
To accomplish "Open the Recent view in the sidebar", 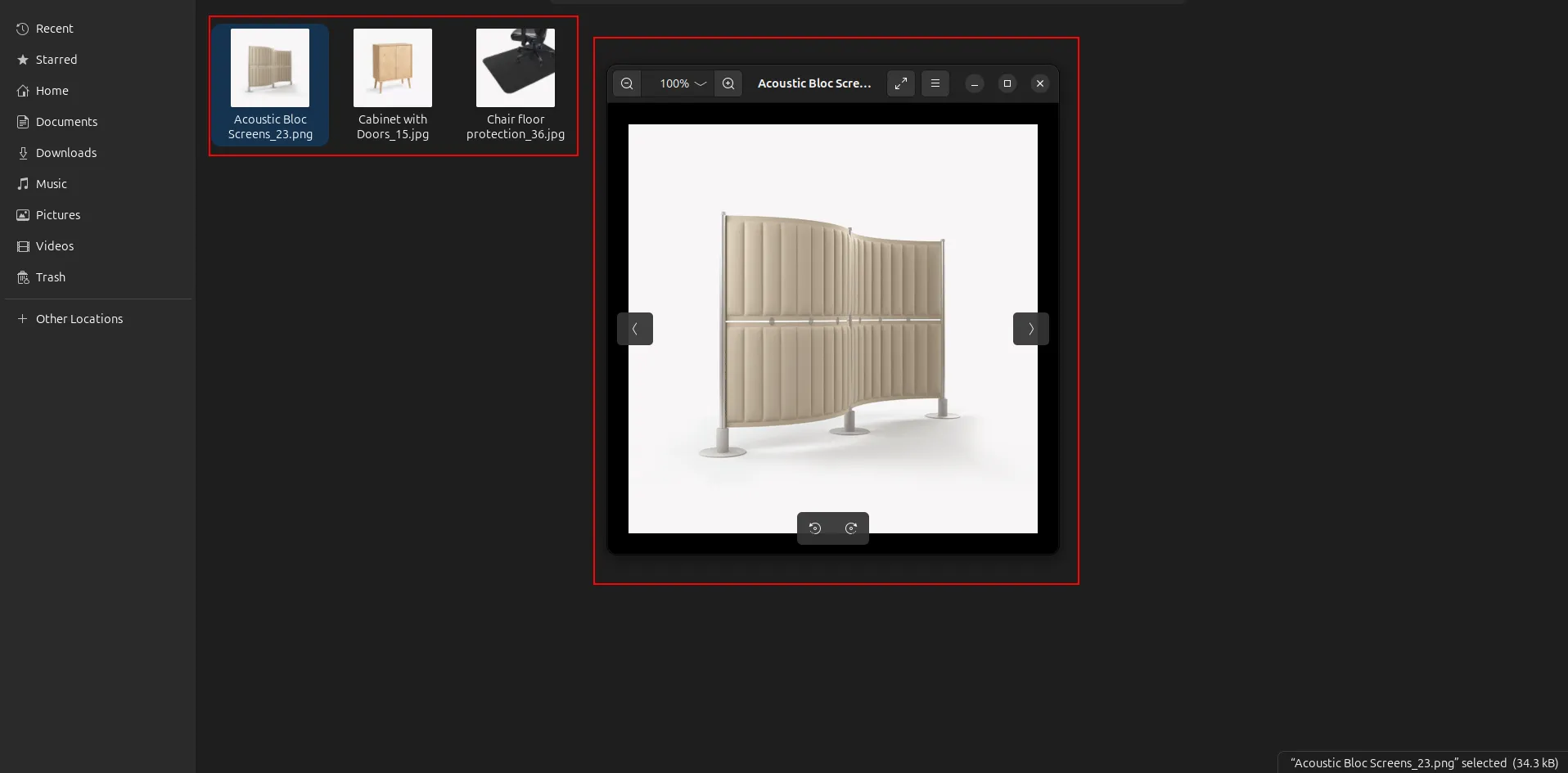I will tap(56, 29).
